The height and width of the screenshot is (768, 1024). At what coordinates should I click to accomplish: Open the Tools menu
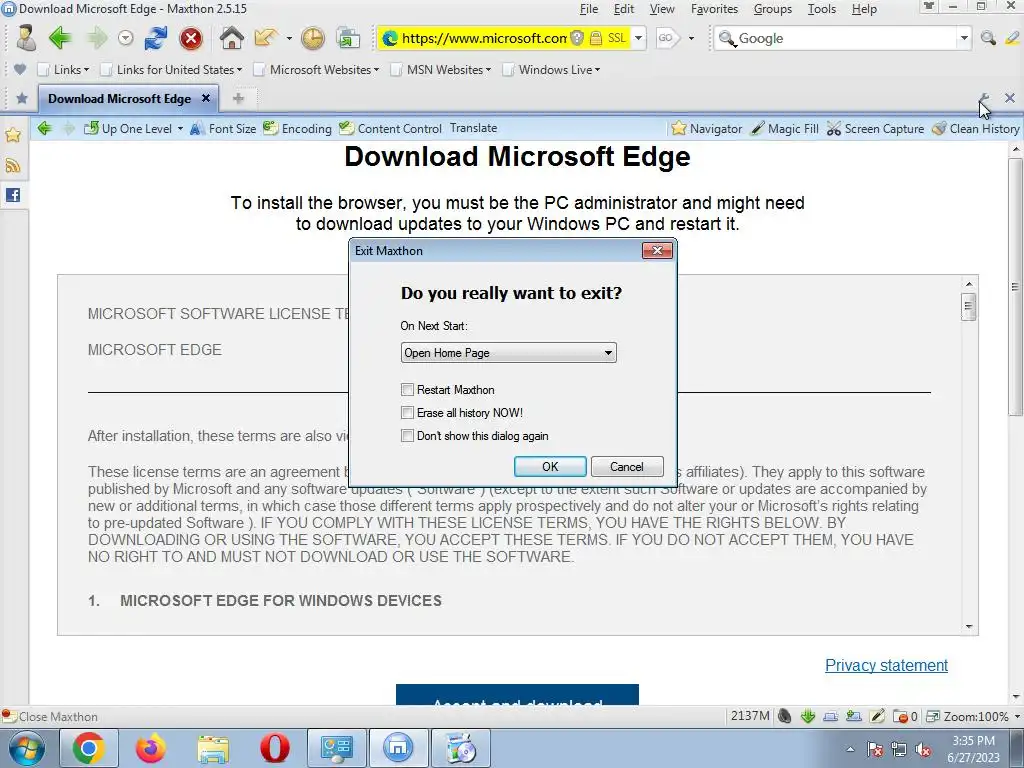[822, 9]
